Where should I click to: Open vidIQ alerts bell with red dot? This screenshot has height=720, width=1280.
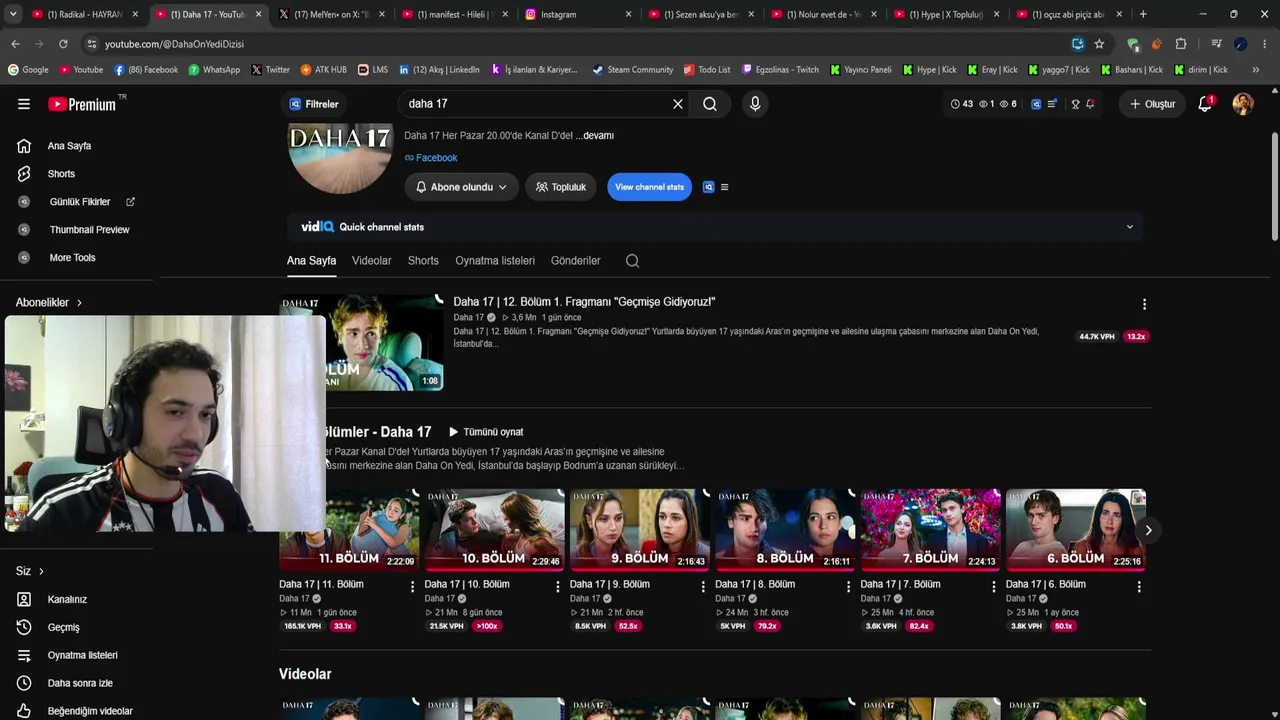(x=1090, y=104)
